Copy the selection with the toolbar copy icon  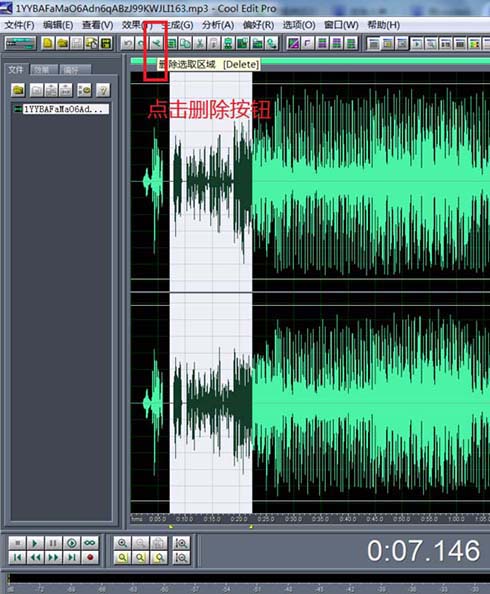click(x=185, y=44)
